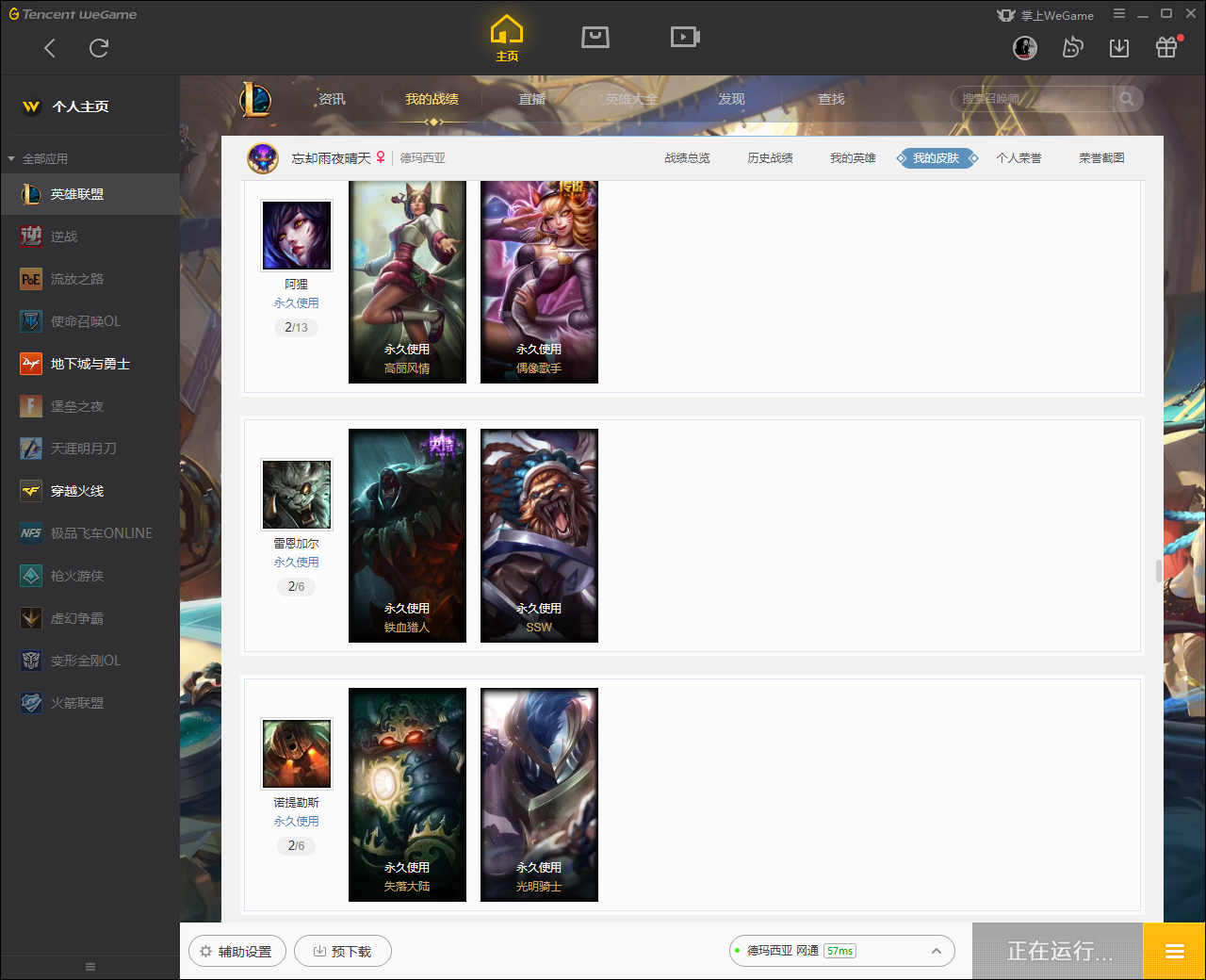1206x980 pixels.
Task: Open the 主页 home icon
Action: [507, 39]
